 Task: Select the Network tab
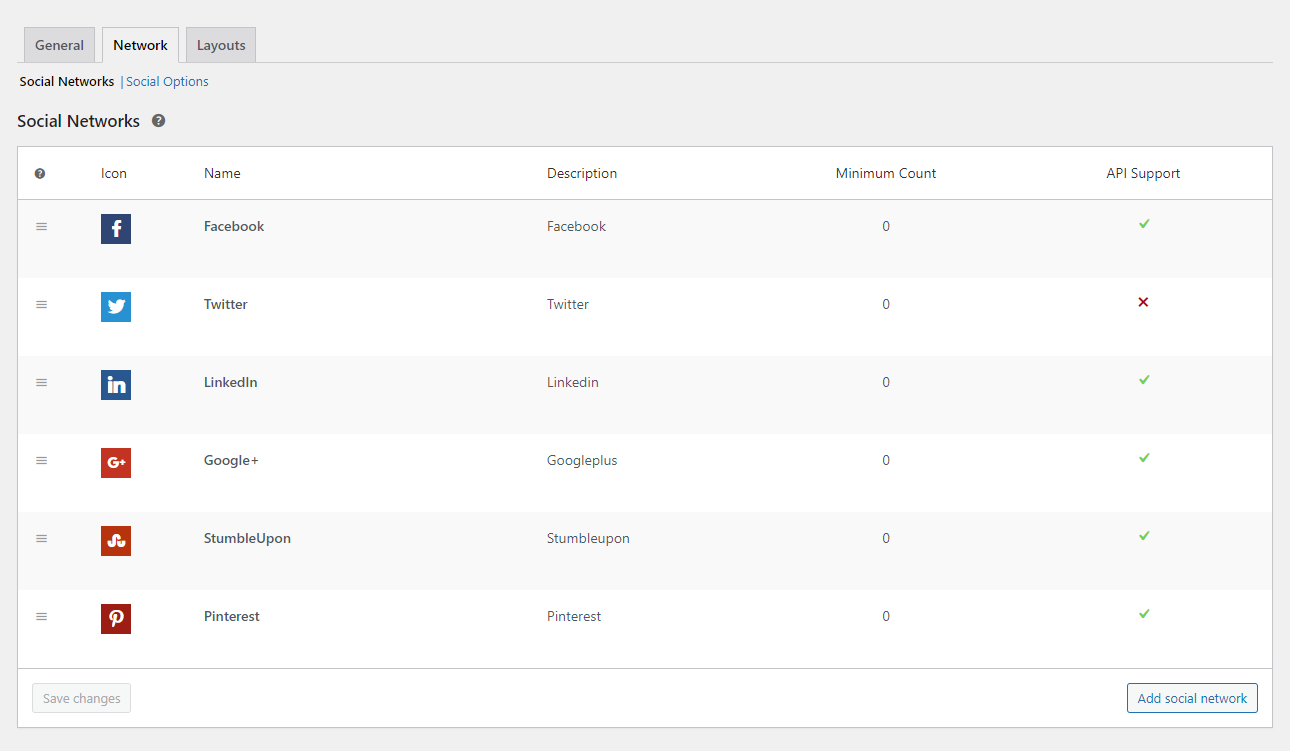tap(140, 45)
